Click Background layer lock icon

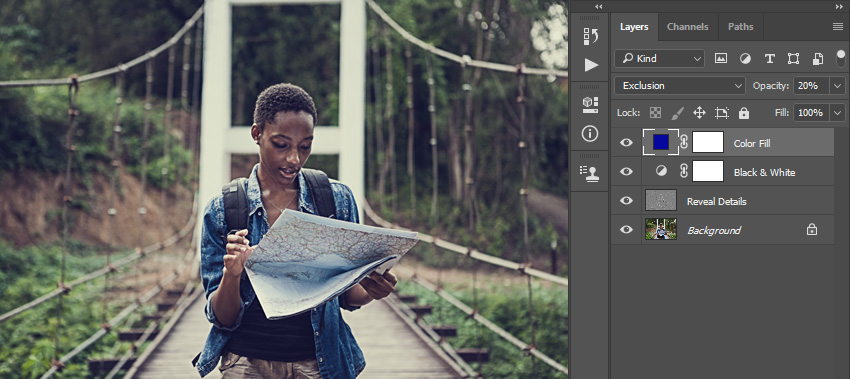[812, 230]
